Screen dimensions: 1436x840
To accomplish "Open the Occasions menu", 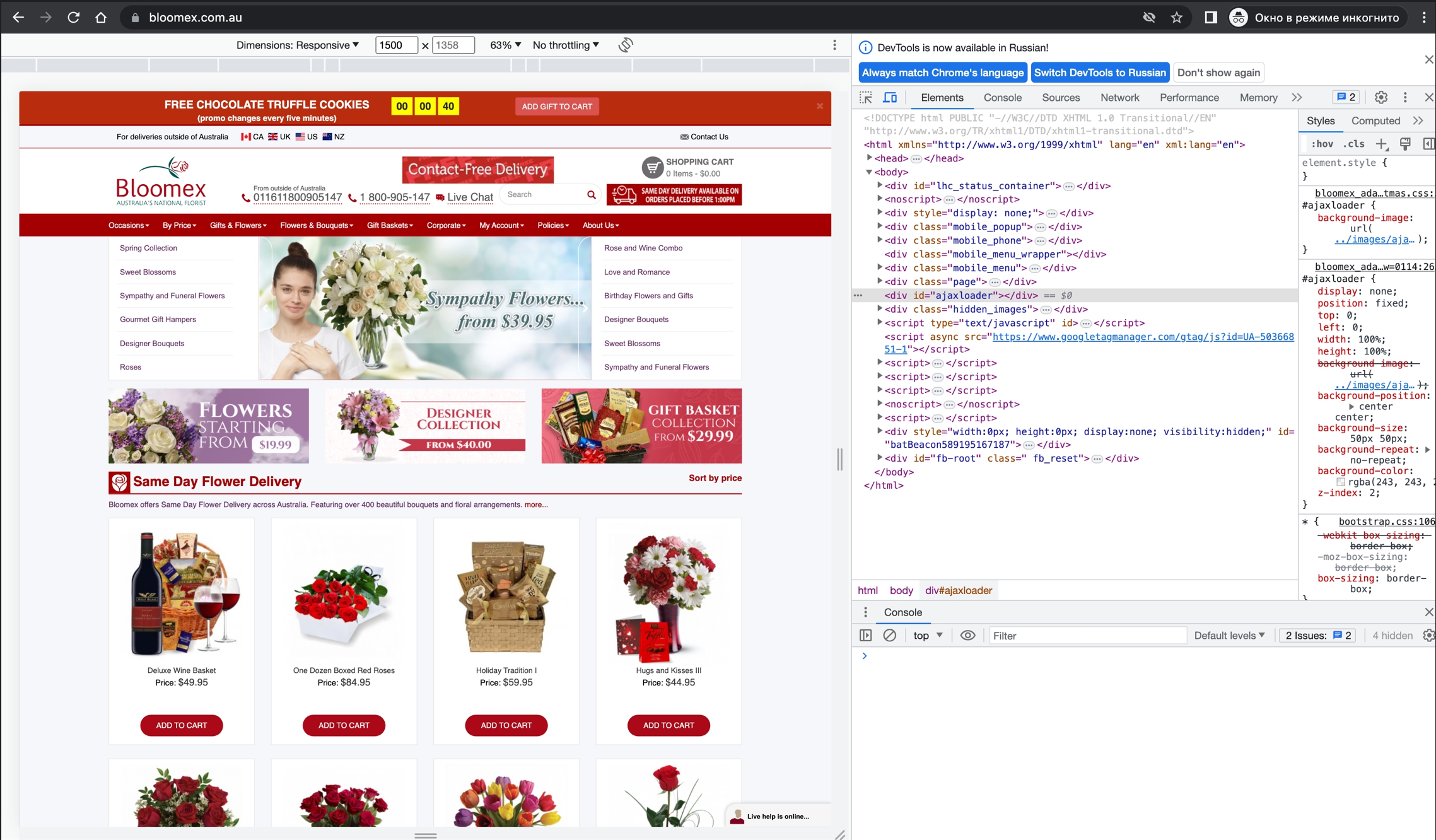I will tap(129, 225).
